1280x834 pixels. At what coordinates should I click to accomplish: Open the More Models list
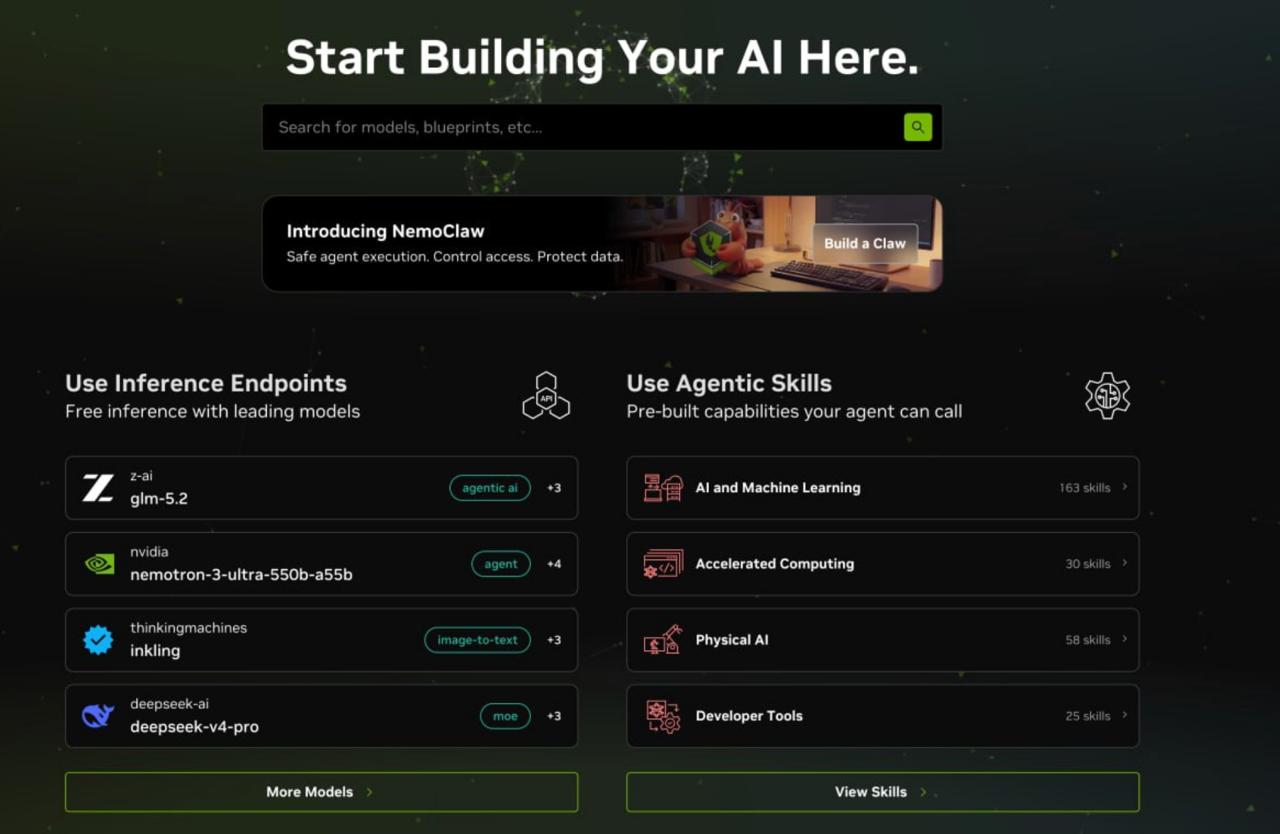(322, 792)
